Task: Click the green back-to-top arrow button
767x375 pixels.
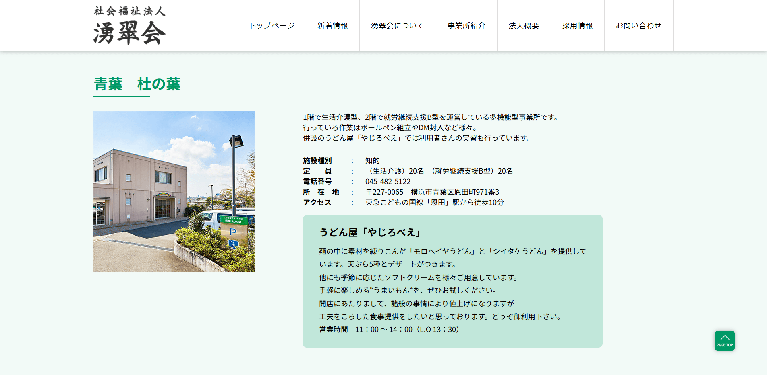Action: (x=724, y=341)
